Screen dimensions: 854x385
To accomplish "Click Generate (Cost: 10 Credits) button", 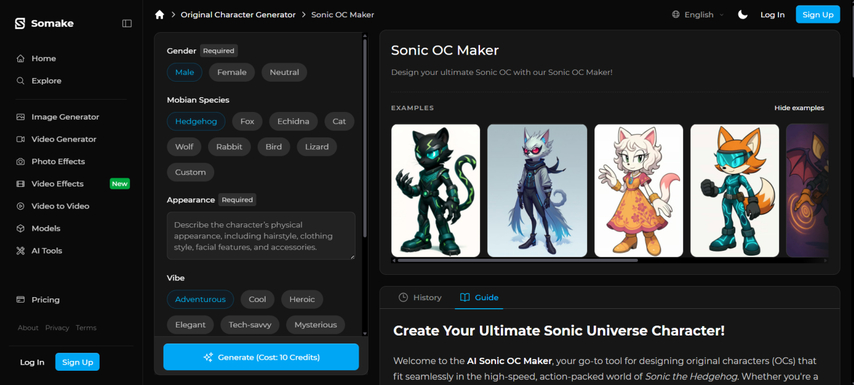I will (x=261, y=357).
